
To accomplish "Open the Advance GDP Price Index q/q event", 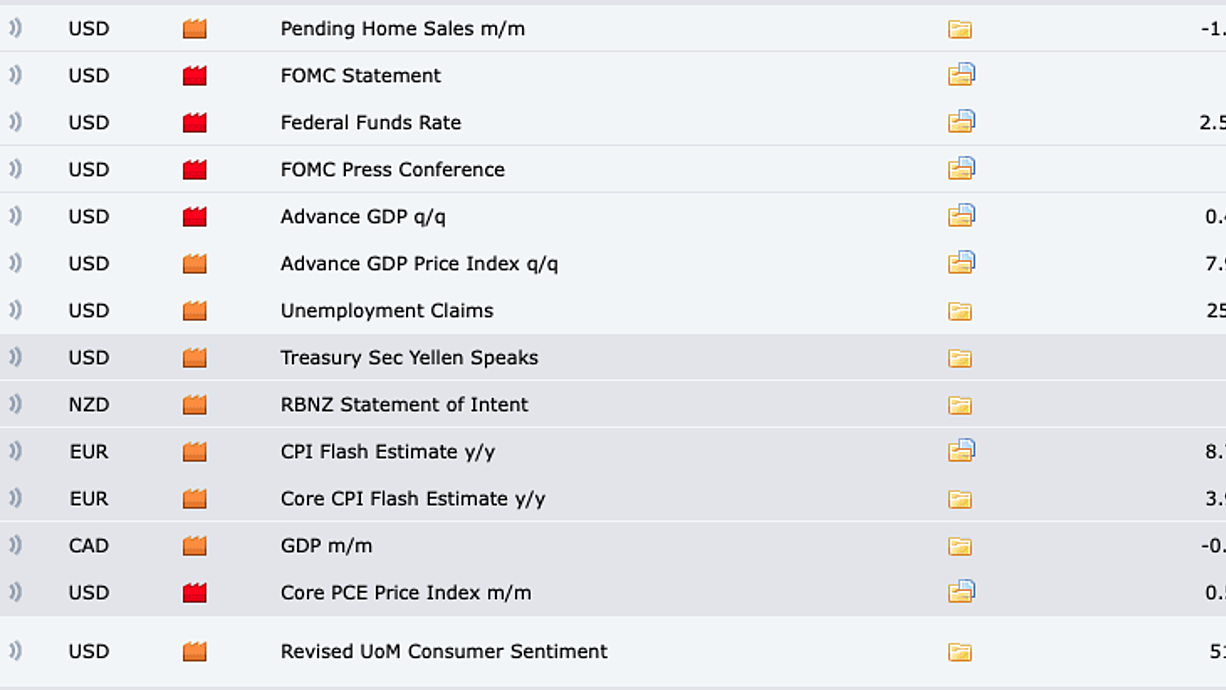I will (419, 264).
